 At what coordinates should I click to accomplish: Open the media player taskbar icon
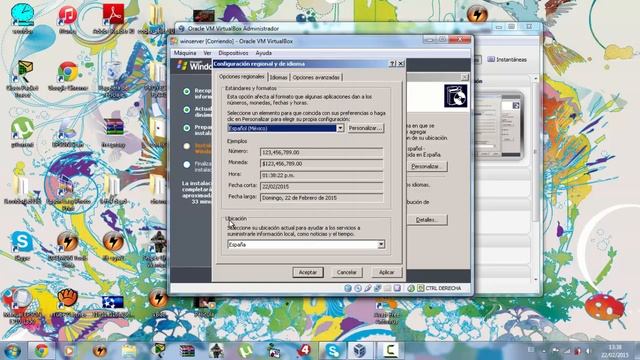point(69,351)
